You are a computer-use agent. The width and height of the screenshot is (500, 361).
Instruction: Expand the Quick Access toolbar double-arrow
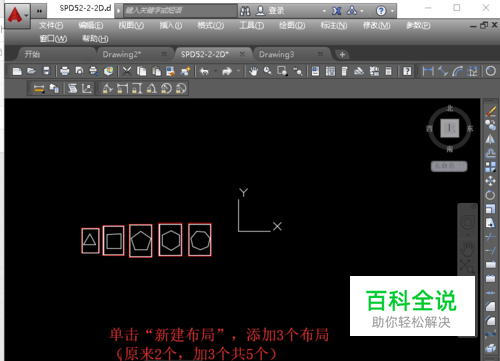click(x=39, y=11)
